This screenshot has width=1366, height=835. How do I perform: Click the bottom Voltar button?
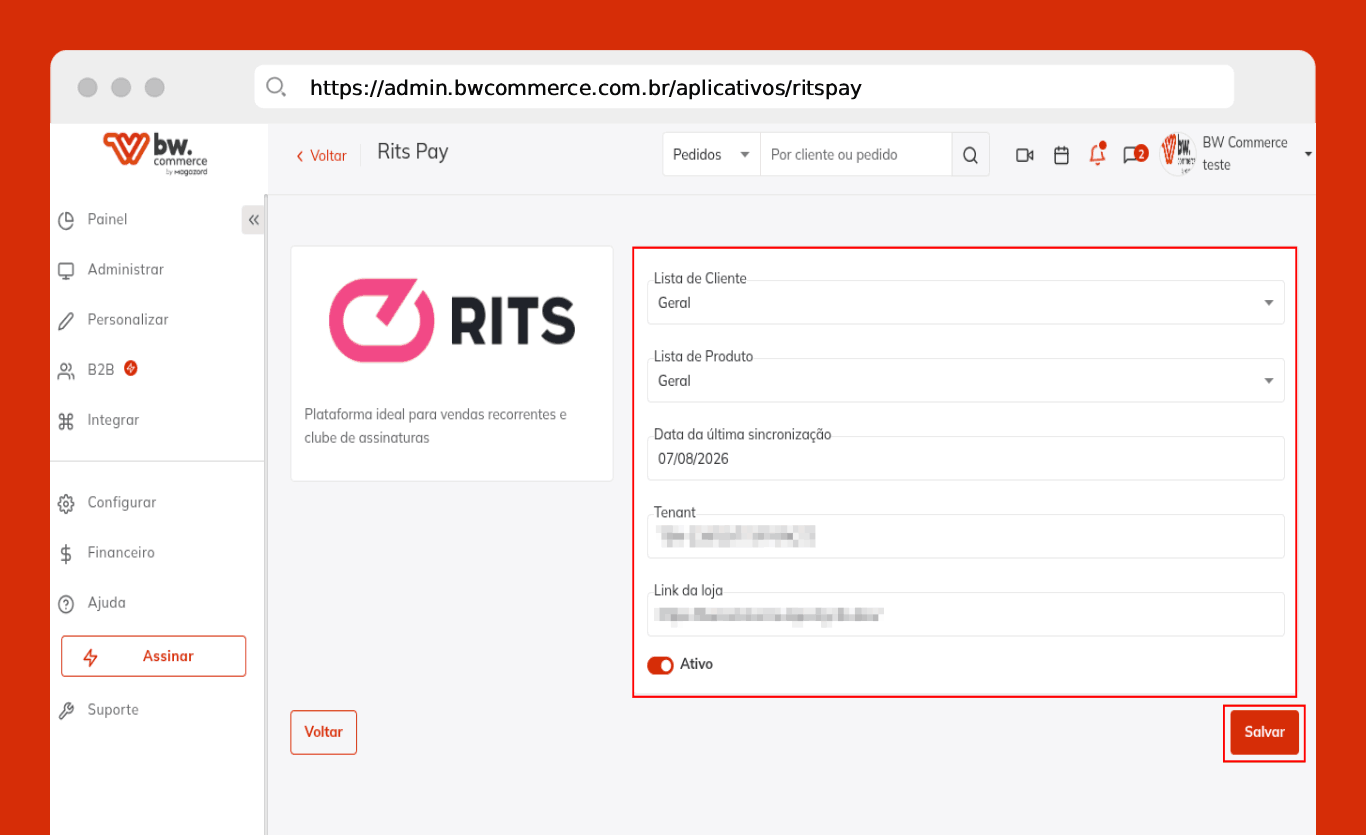324,732
